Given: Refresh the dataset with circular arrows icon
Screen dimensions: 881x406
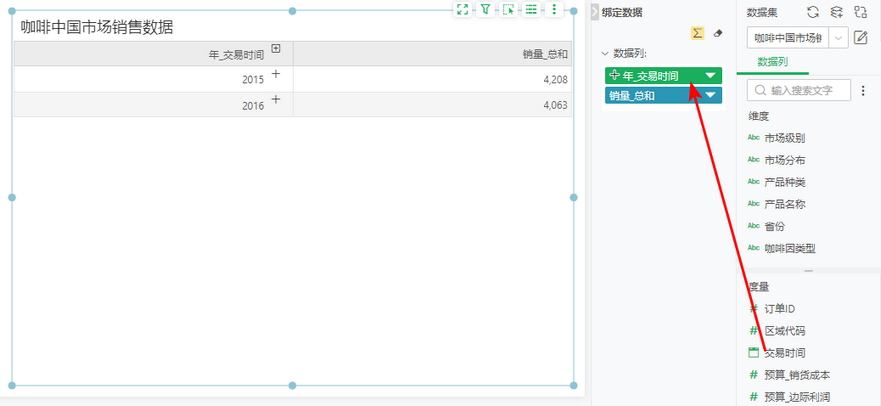Looking at the screenshot, I should [813, 12].
